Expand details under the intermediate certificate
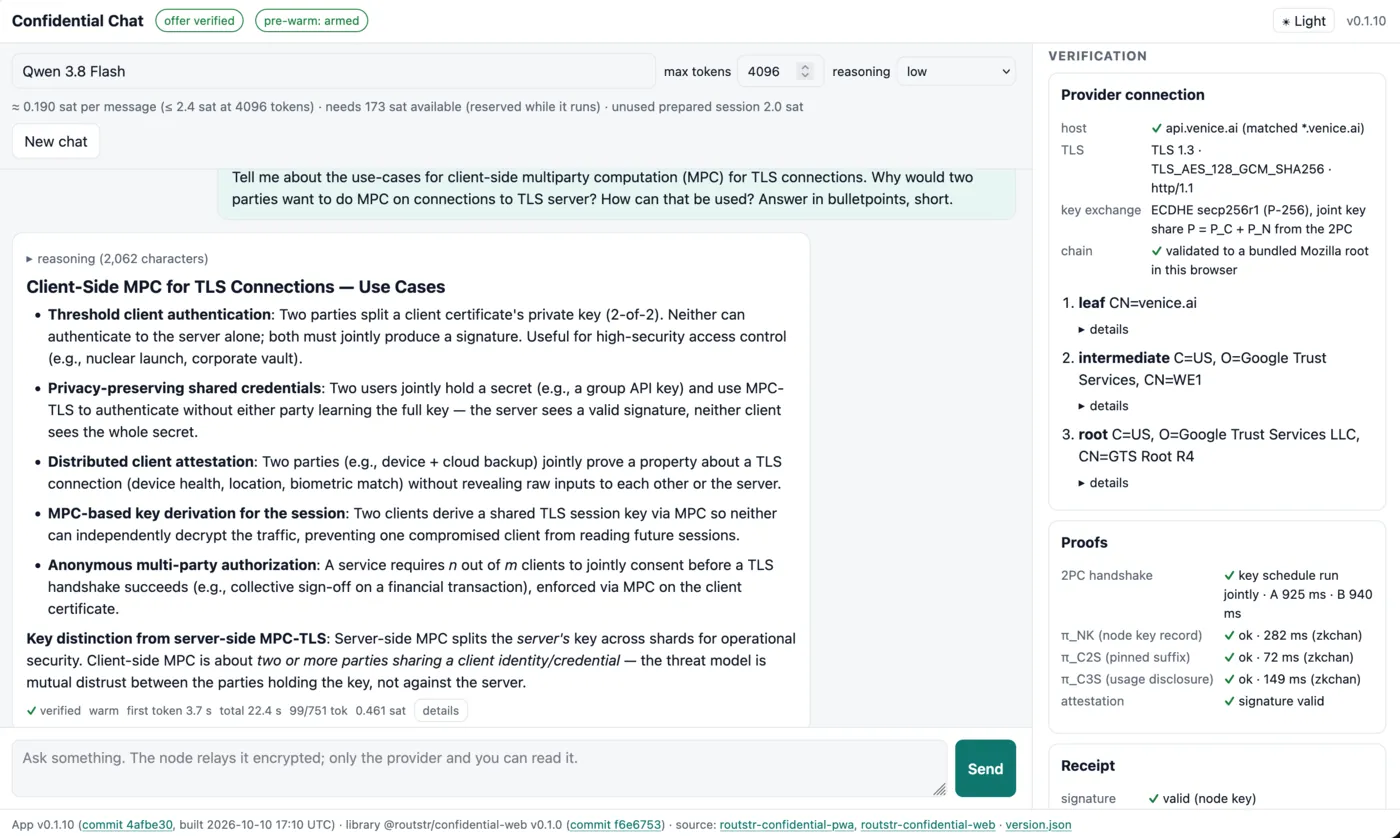The height and width of the screenshot is (838, 1400). [1103, 406]
